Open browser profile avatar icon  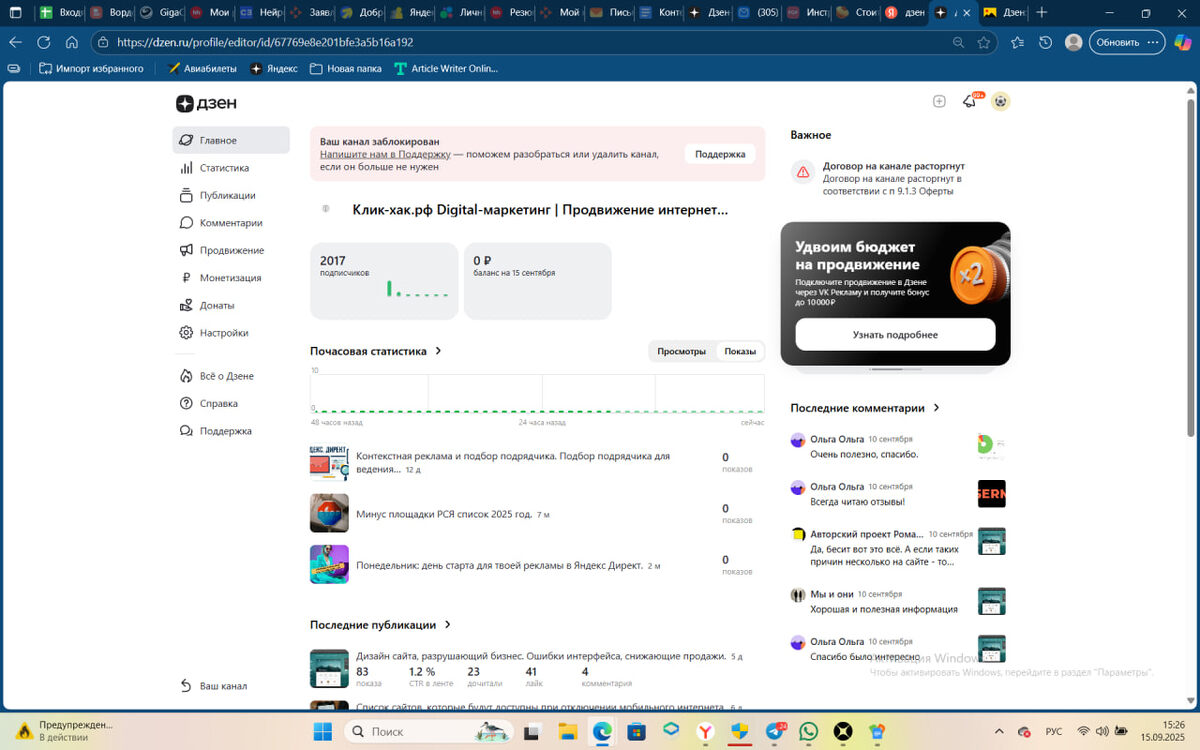point(1073,43)
